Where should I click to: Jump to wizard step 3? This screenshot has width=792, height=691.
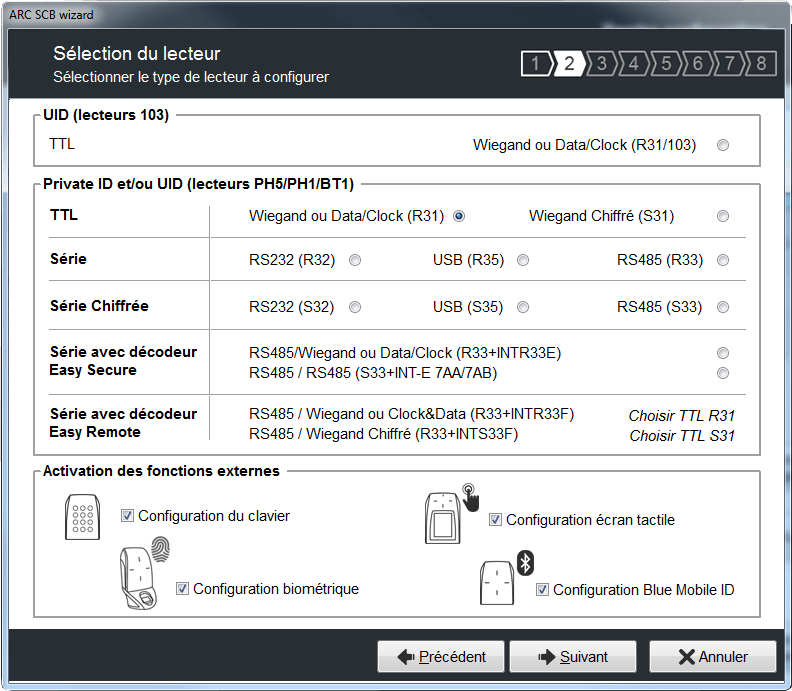[x=601, y=64]
